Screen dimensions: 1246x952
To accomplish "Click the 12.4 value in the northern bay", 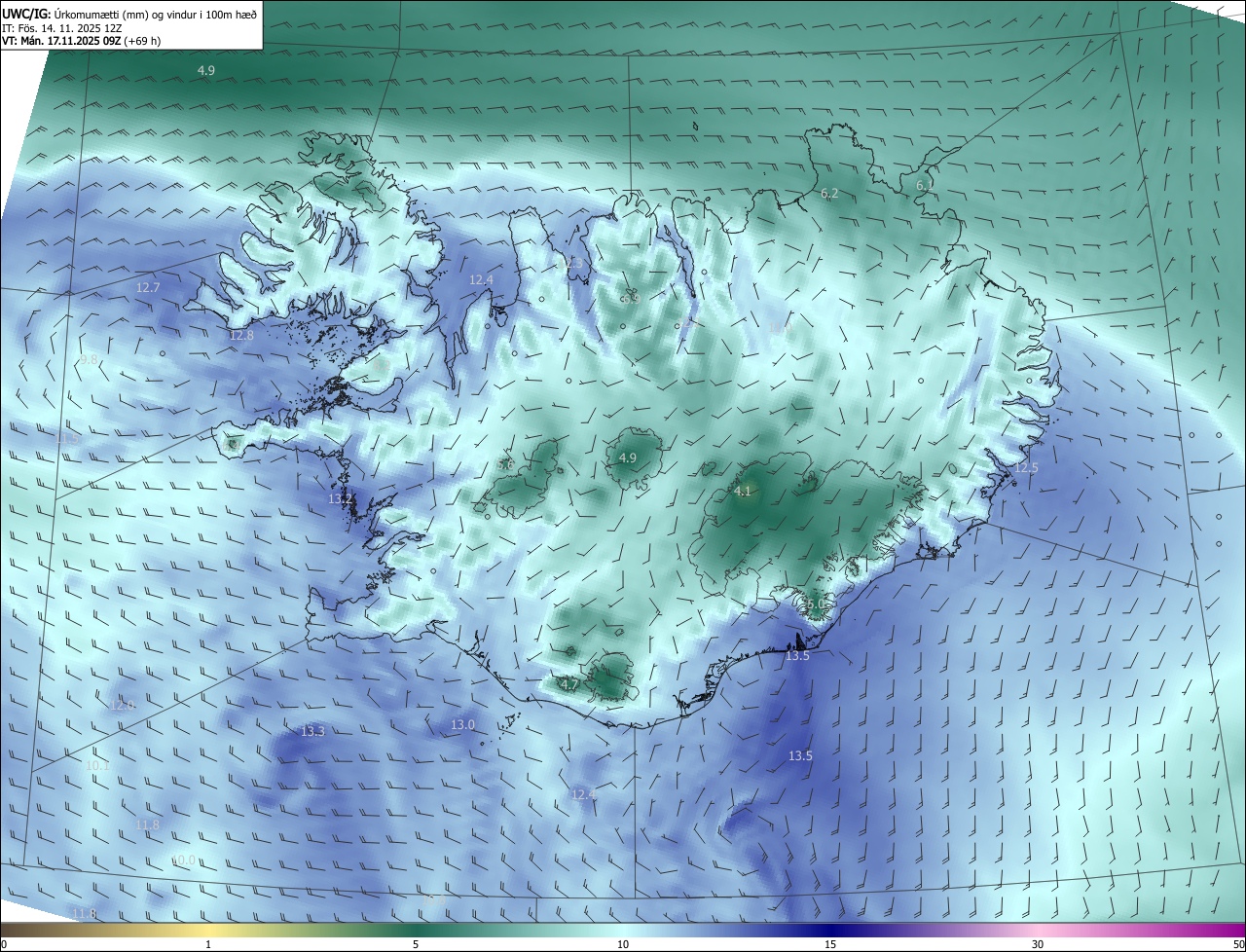I will 482,279.
